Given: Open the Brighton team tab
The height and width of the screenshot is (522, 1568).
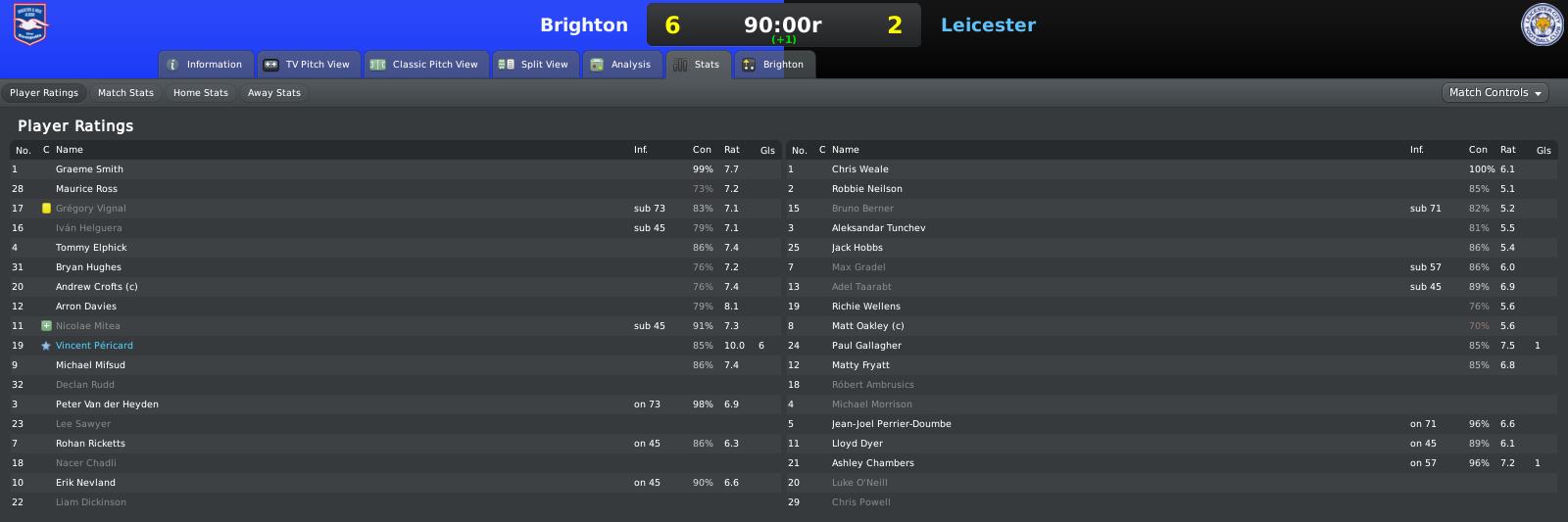Looking at the screenshot, I should (x=774, y=65).
